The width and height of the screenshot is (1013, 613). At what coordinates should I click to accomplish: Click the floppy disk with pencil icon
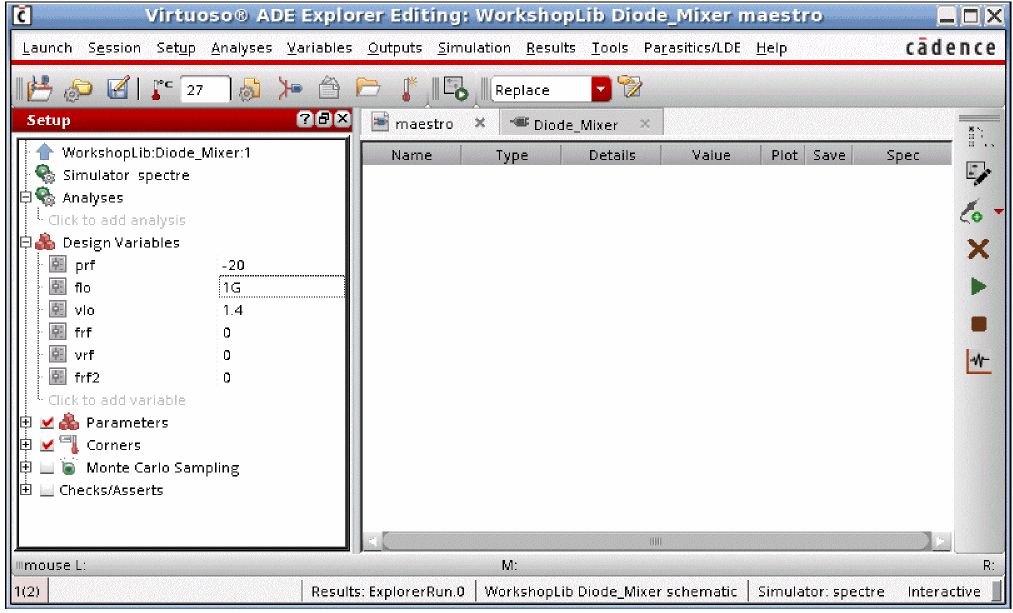(x=118, y=88)
